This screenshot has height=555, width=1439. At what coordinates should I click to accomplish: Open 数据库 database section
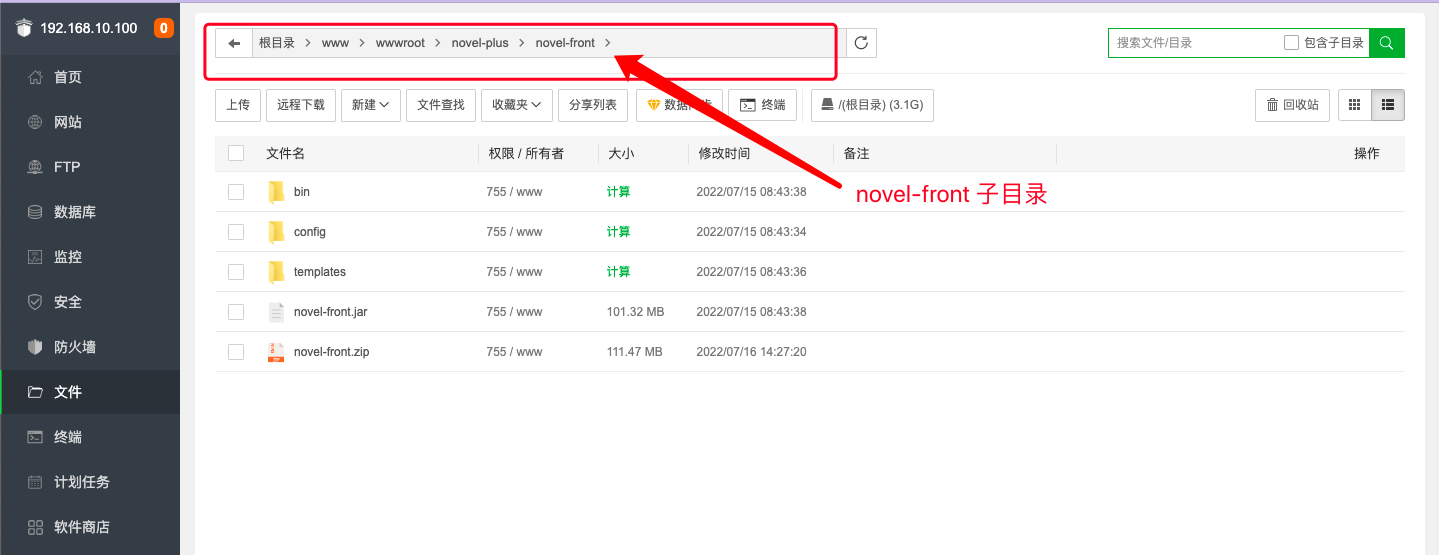click(x=90, y=212)
